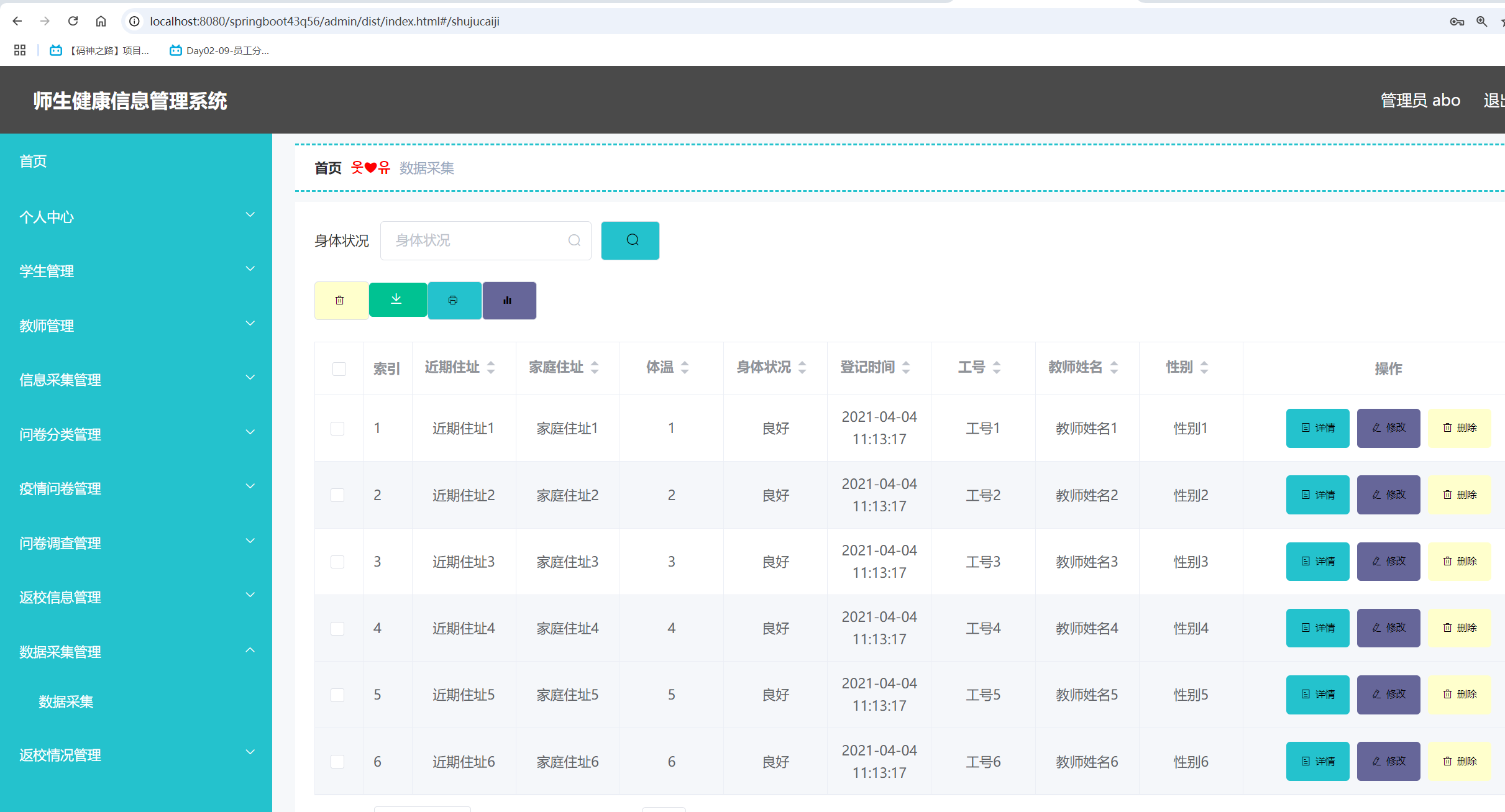Click the green download export icon
1505x812 pixels.
[x=397, y=300]
